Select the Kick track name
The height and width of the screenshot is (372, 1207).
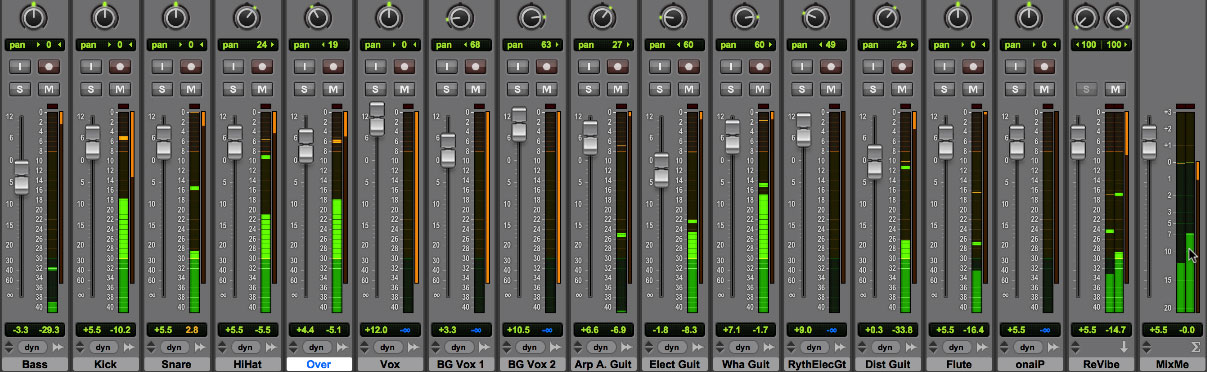[105, 364]
